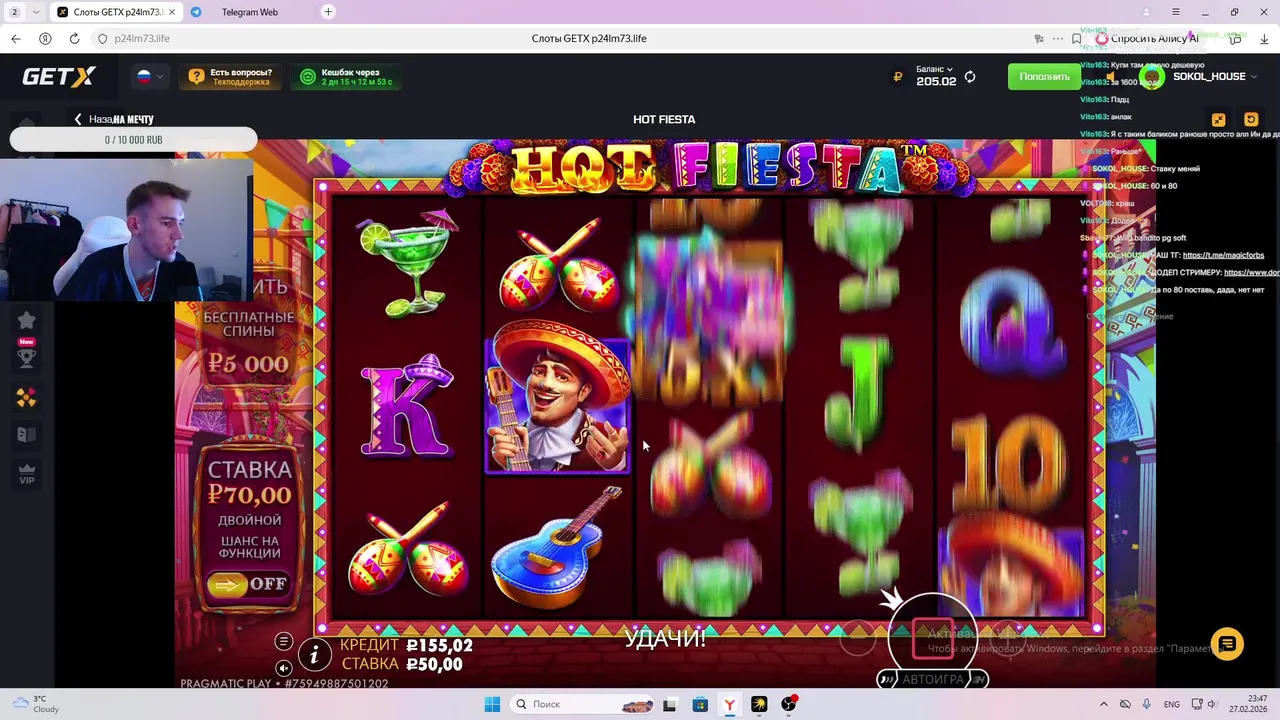Expand the tab group list chevron

coord(36,12)
